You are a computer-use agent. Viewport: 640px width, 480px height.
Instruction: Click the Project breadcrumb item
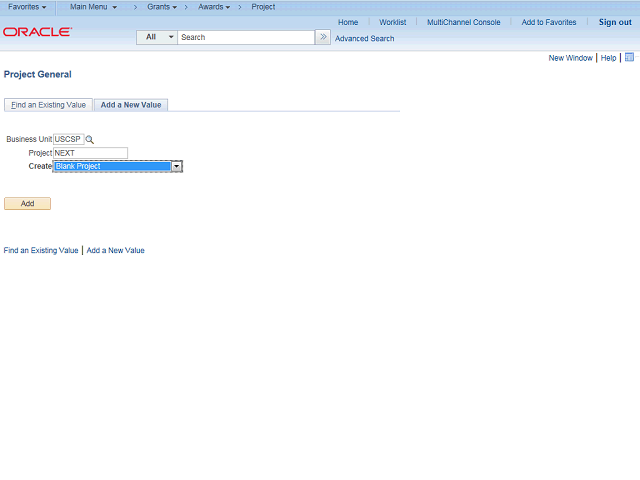pos(263,7)
